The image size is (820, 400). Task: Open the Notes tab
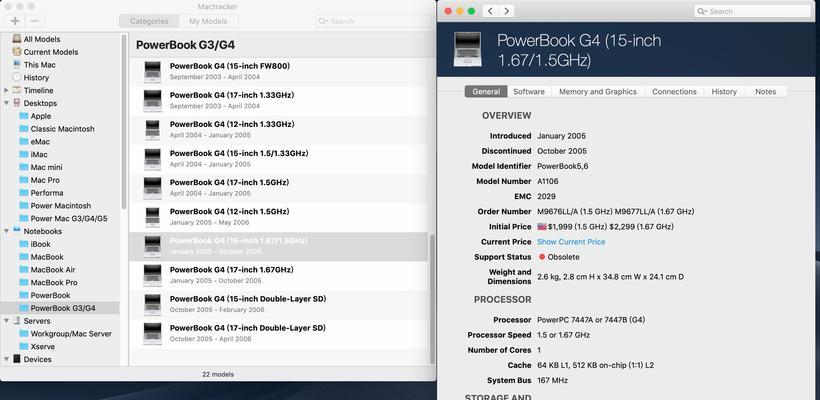(x=765, y=92)
